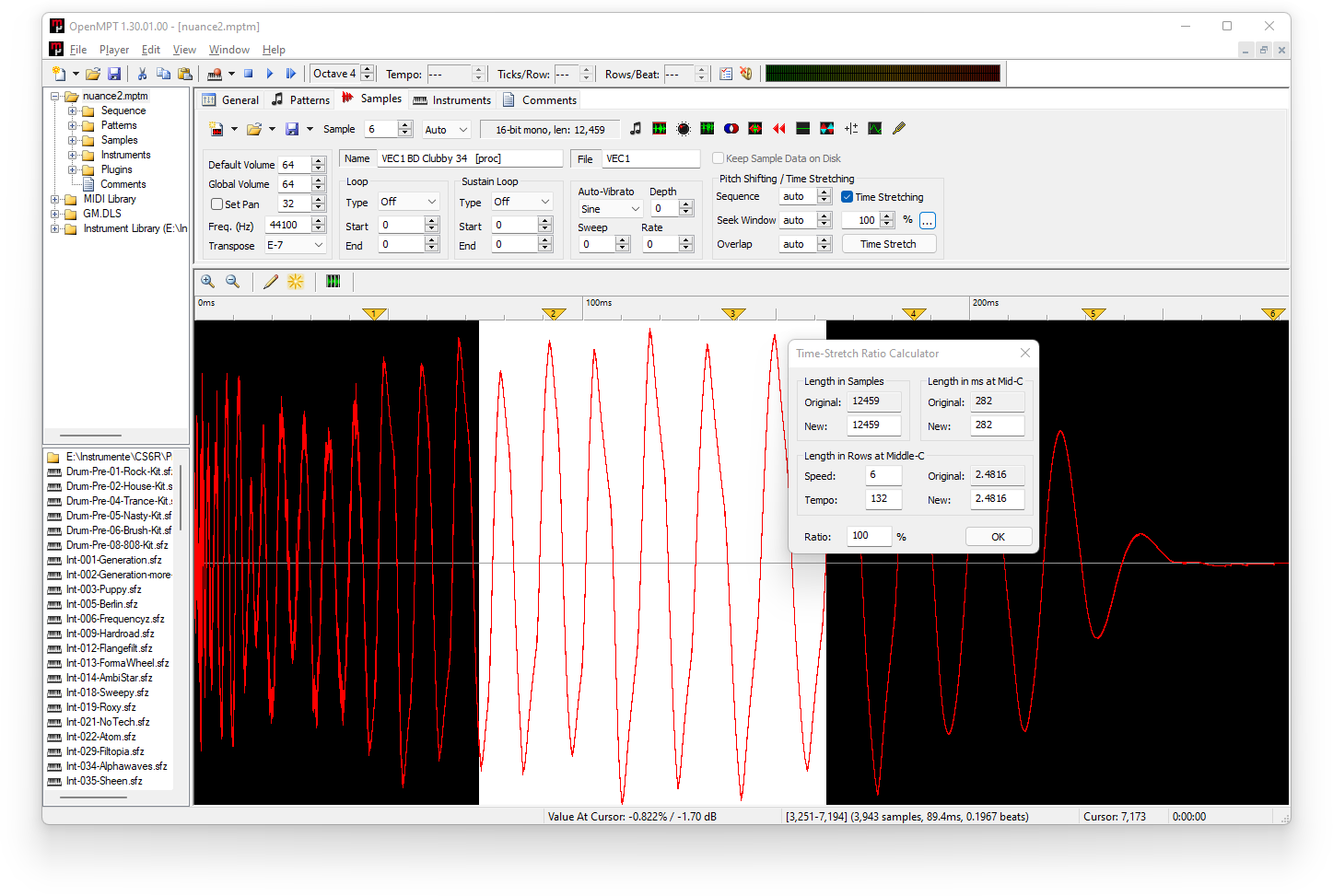Select the pencil draw tool

(x=271, y=282)
